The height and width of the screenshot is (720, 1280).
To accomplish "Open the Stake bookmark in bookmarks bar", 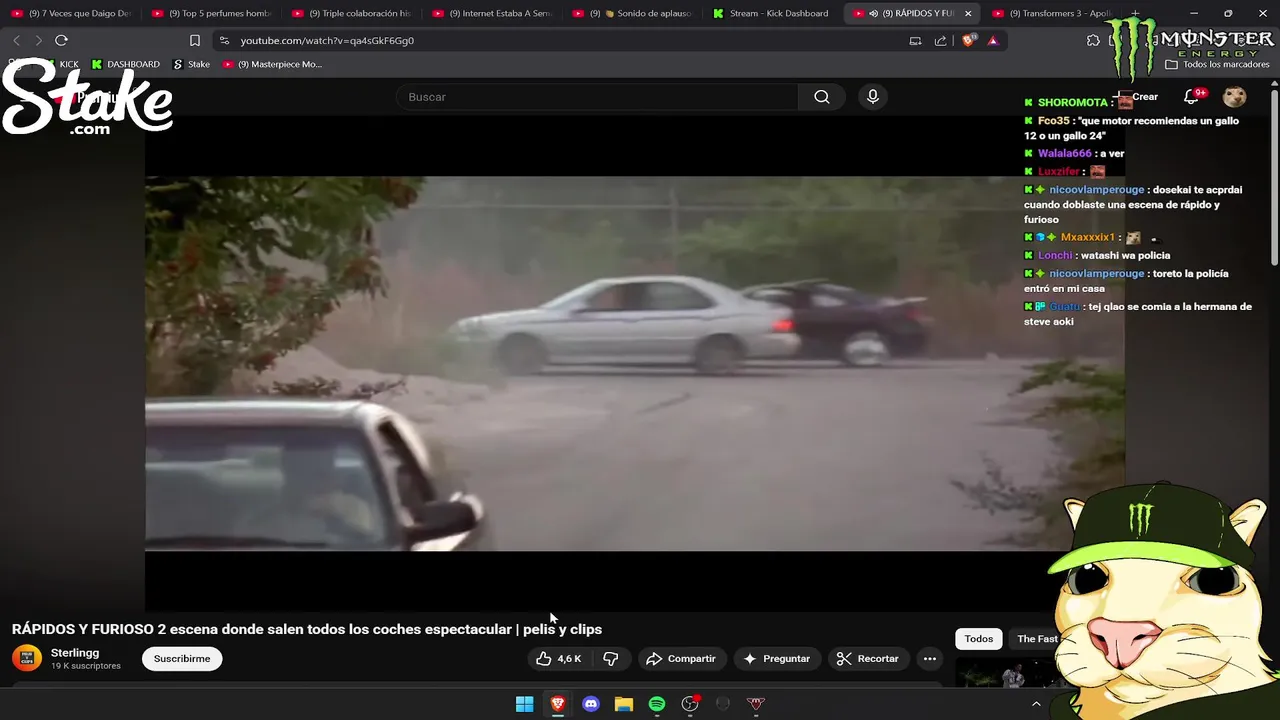I will coord(192,64).
